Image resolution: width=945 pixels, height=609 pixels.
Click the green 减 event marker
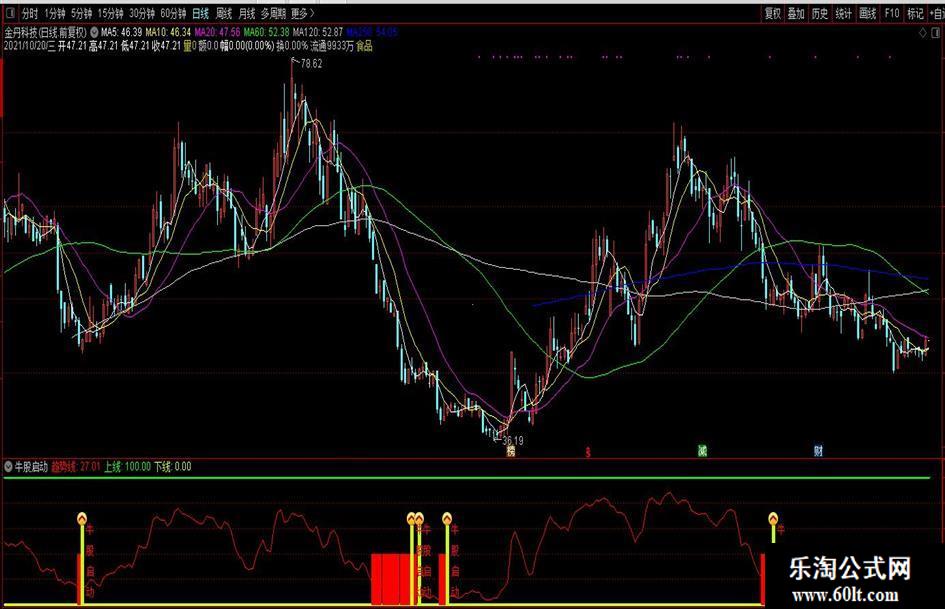[x=702, y=450]
